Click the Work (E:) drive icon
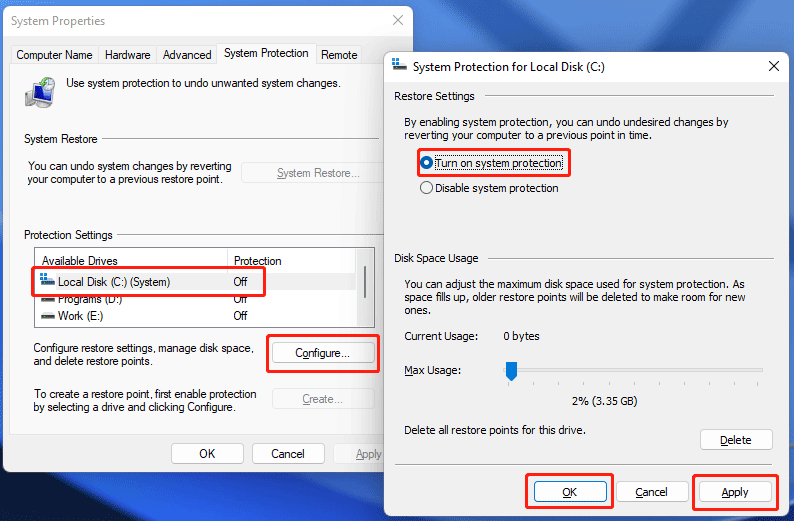 (48, 316)
